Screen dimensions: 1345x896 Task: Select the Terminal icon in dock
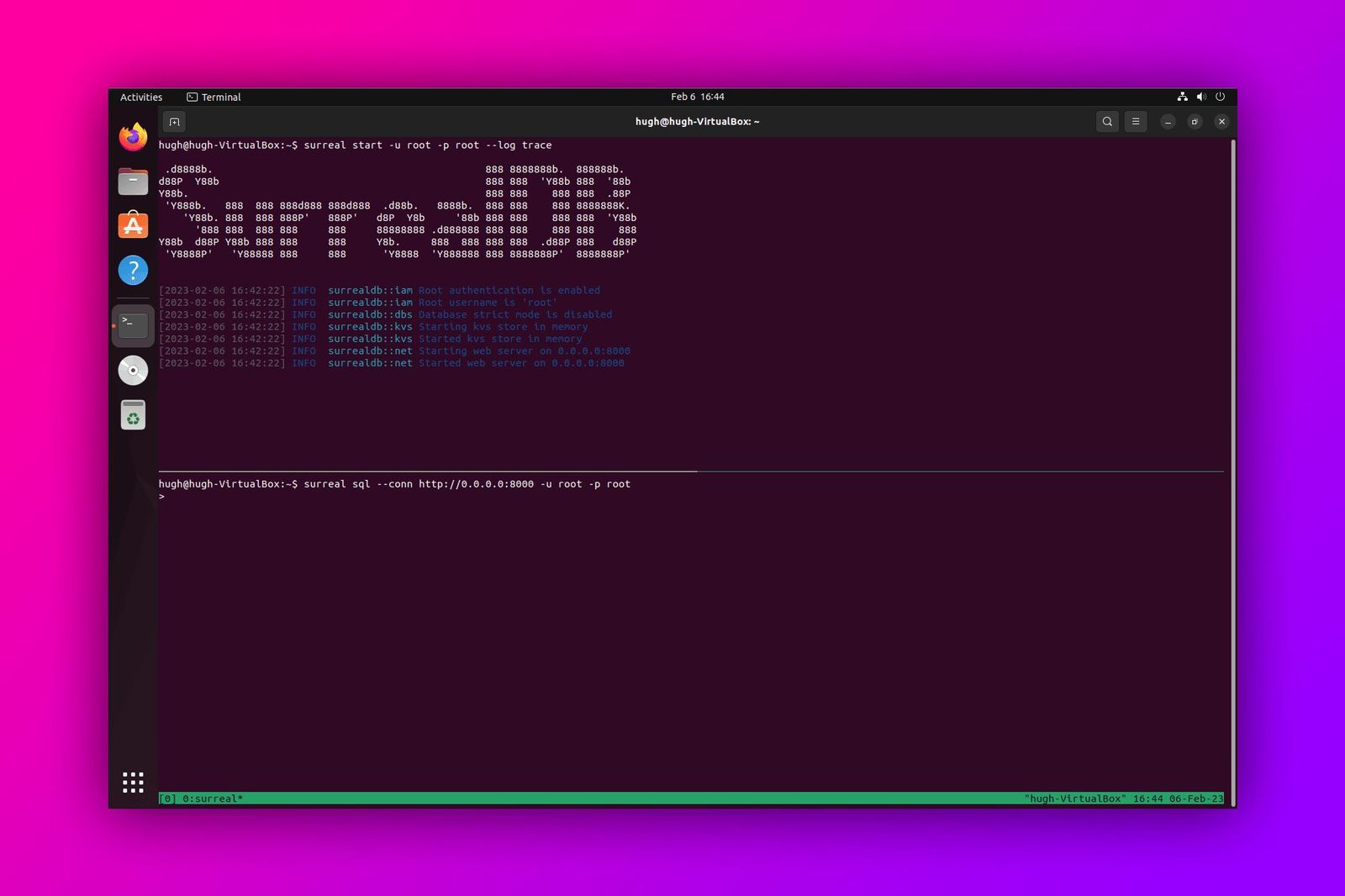pos(133,325)
